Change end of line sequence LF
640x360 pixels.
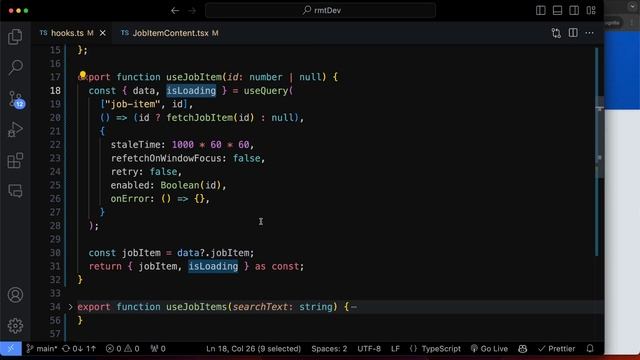coord(395,349)
